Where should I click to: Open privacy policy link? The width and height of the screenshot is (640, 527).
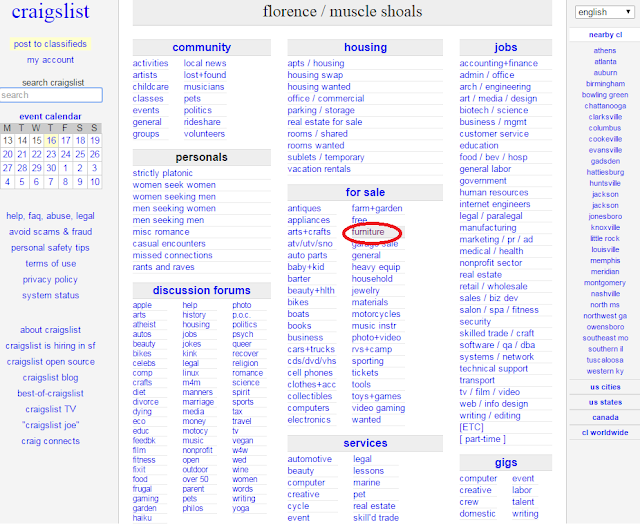click(50, 280)
